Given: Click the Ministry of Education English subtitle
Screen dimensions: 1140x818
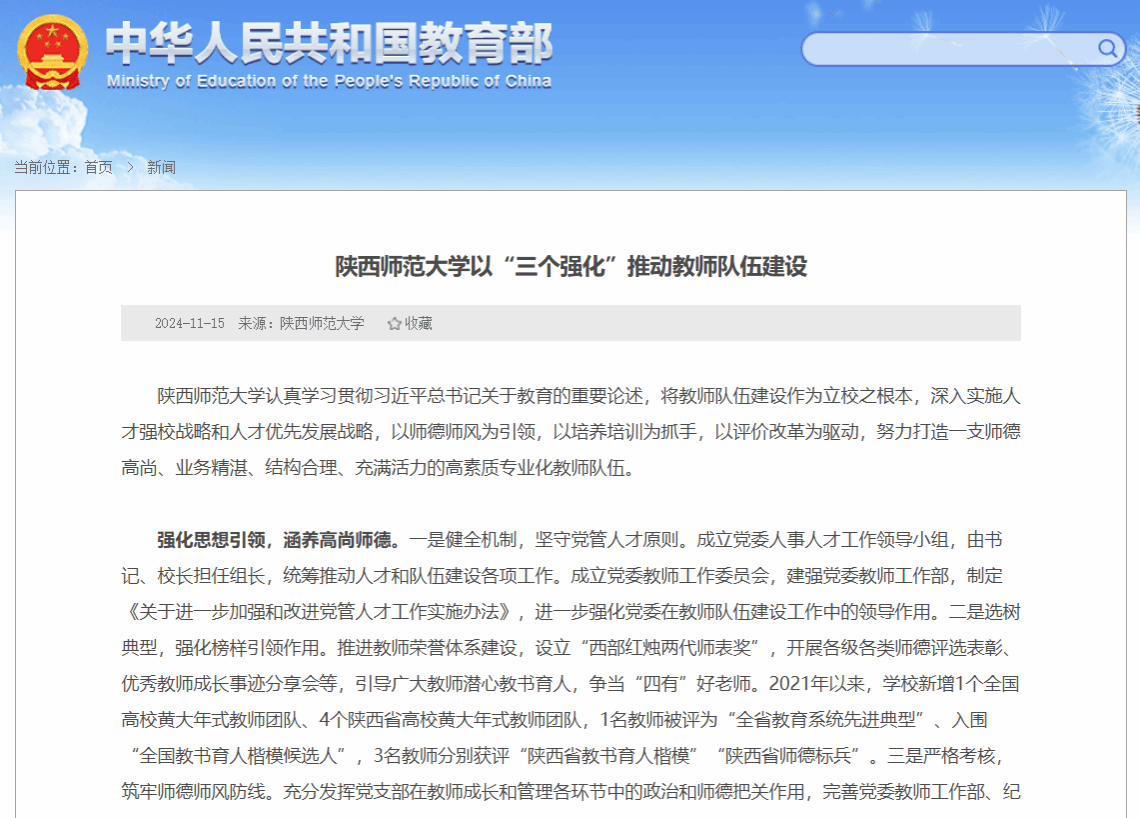Looking at the screenshot, I should pos(329,81).
